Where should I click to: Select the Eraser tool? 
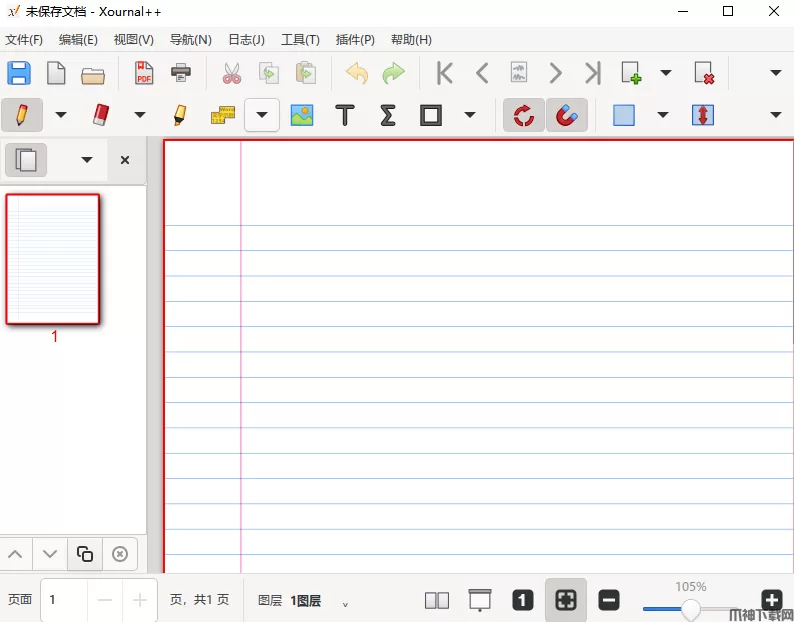tap(100, 115)
